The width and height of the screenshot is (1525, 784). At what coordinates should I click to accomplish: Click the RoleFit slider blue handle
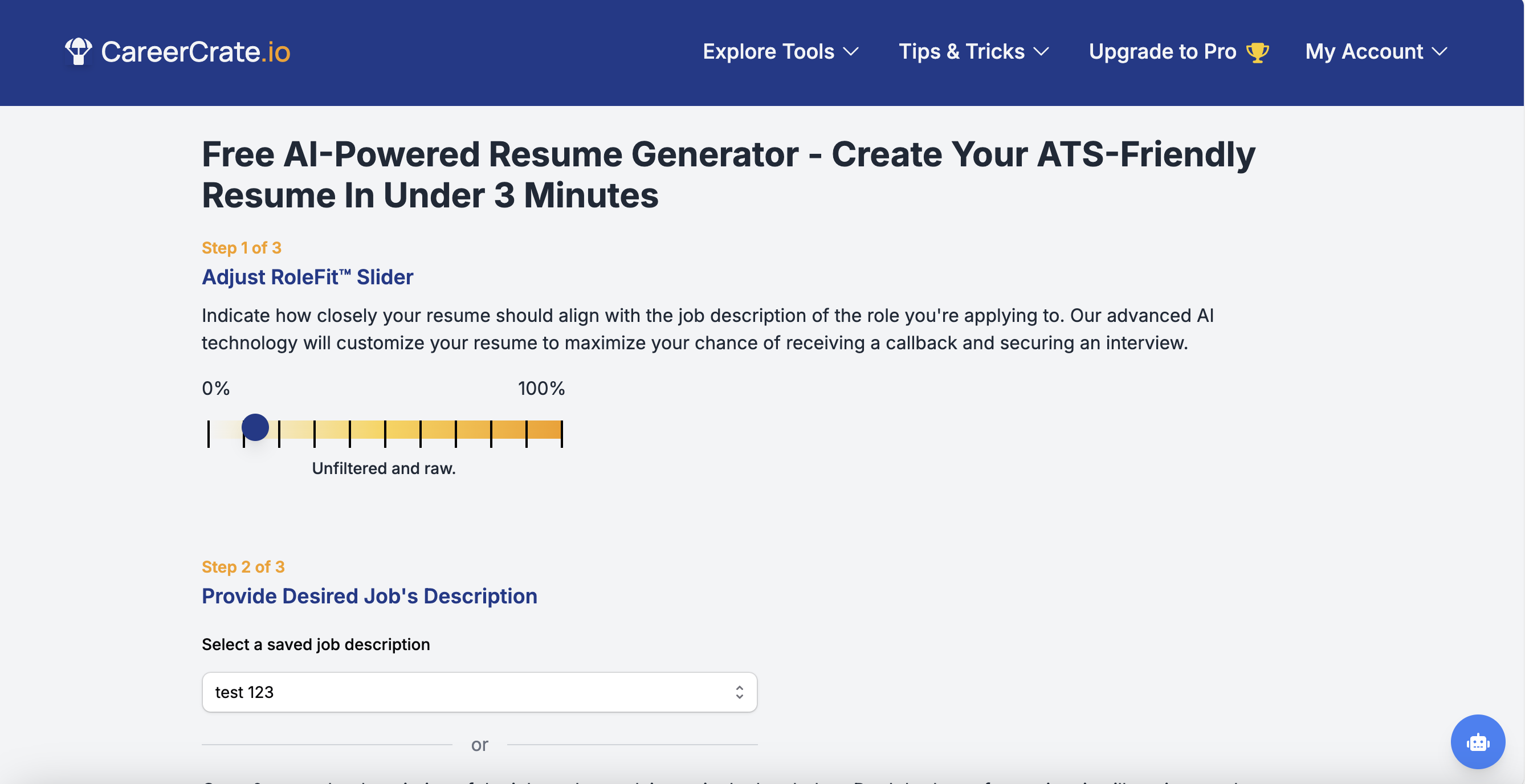255,427
